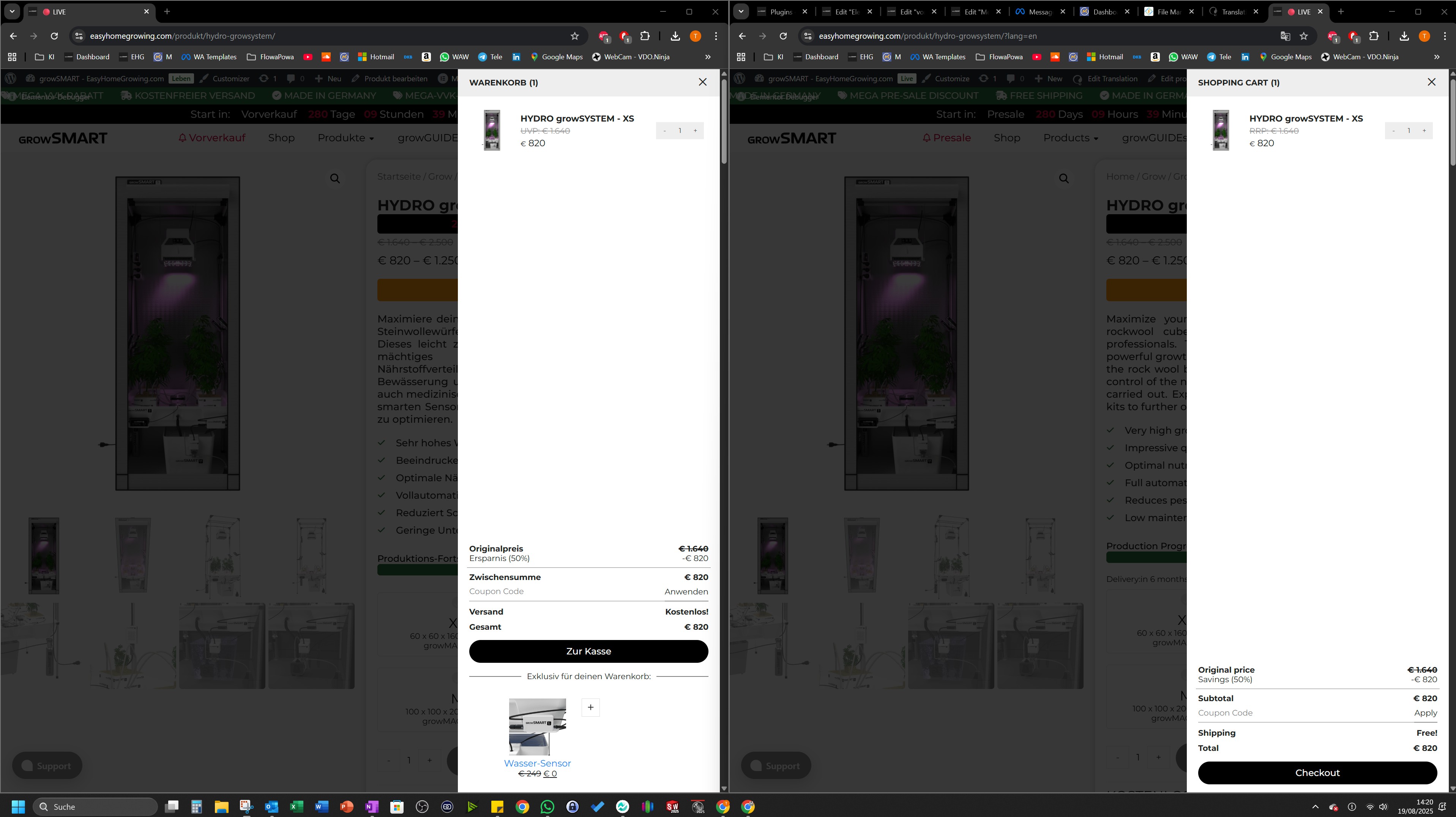The width and height of the screenshot is (1456, 817).
Task: Open File Explorer from the taskbar
Action: [221, 807]
